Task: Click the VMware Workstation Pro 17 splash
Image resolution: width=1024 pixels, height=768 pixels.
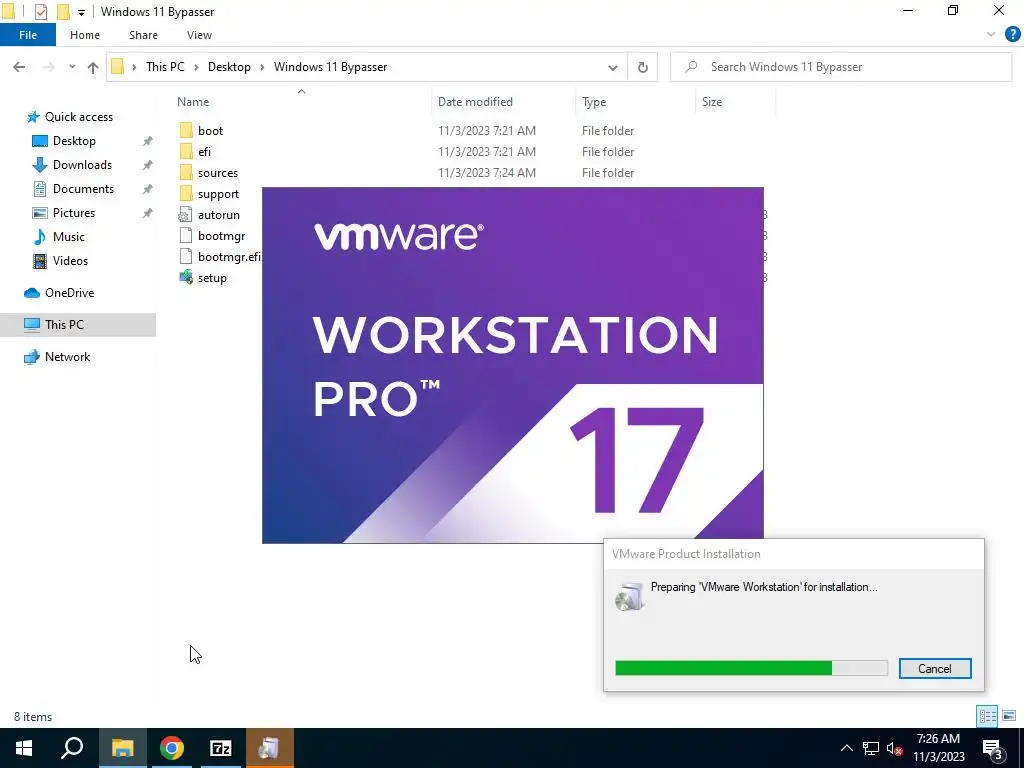Action: 513,365
